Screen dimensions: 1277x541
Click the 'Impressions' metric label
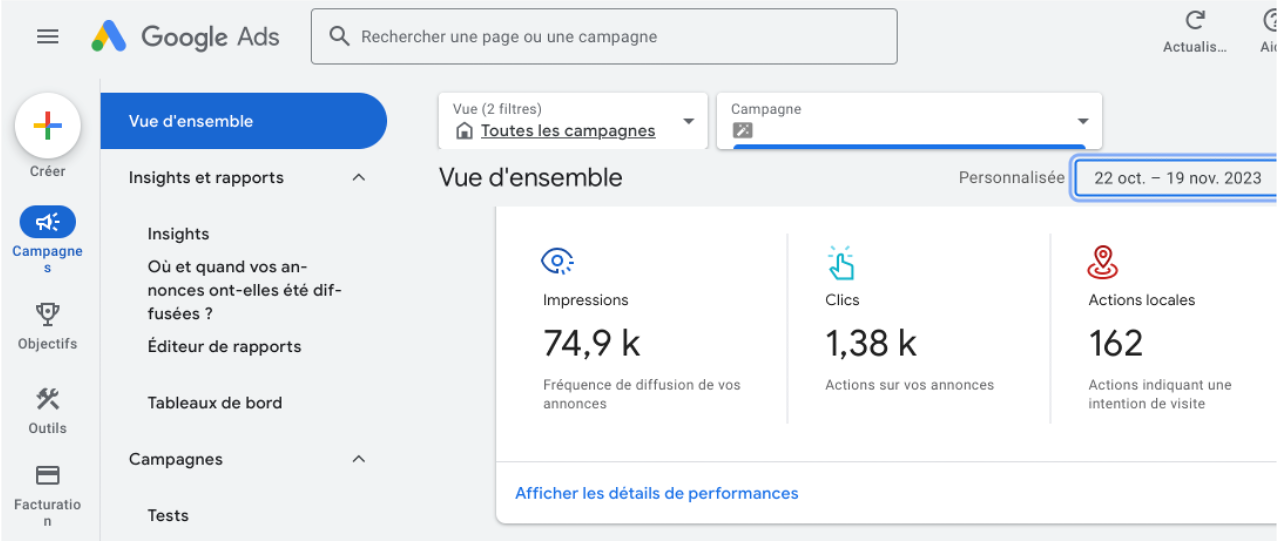tap(586, 300)
